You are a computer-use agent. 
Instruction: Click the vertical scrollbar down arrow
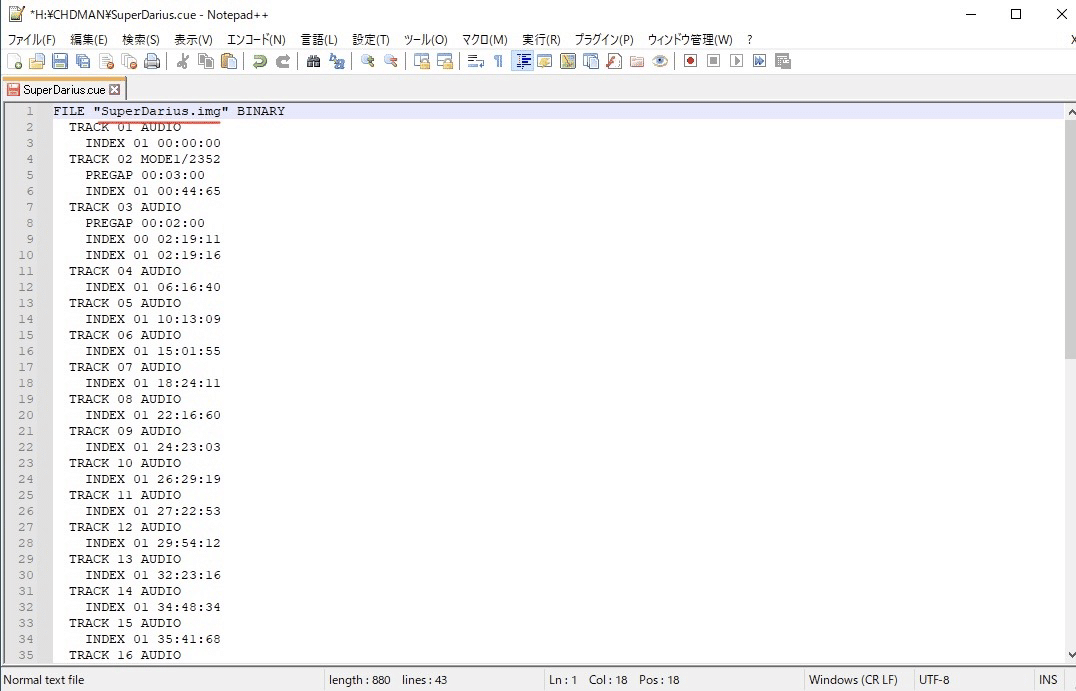point(1071,655)
